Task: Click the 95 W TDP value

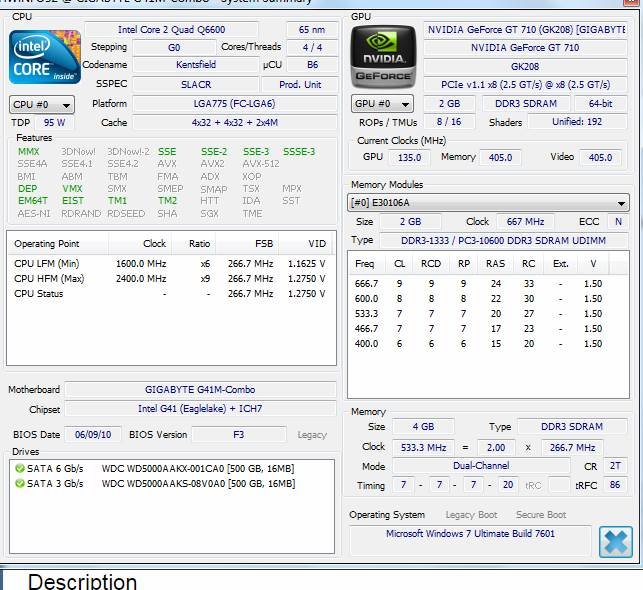Action: coord(55,123)
